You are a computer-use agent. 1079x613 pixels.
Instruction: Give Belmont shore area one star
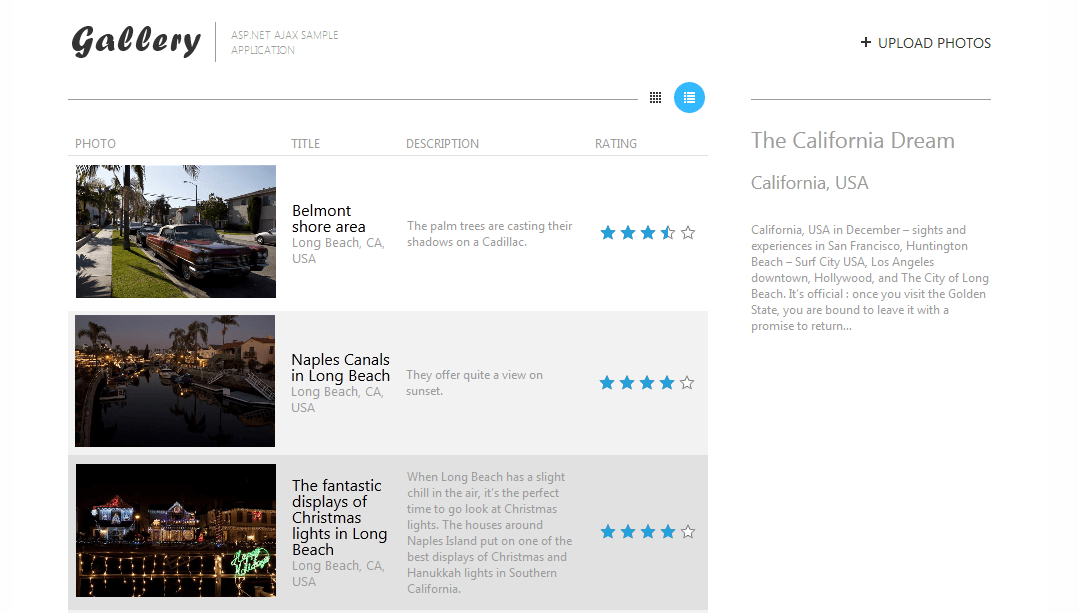[x=608, y=233]
